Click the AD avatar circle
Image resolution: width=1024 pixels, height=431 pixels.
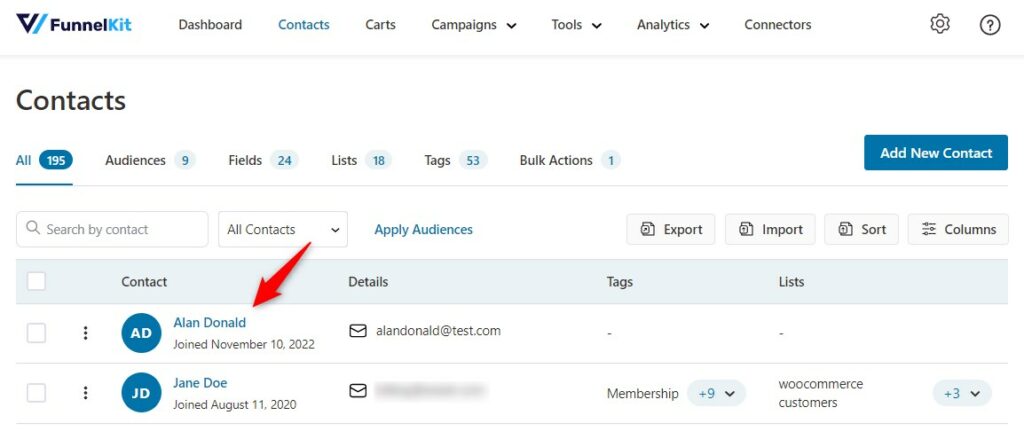click(141, 333)
